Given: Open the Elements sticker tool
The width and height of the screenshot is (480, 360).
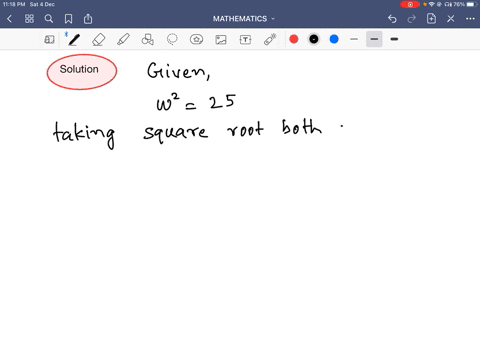Looking at the screenshot, I should tap(196, 39).
